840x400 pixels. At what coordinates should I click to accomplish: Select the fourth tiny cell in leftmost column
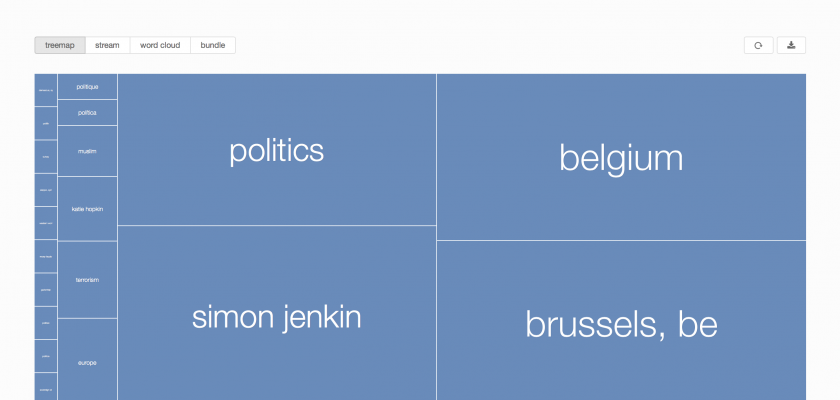click(x=46, y=190)
